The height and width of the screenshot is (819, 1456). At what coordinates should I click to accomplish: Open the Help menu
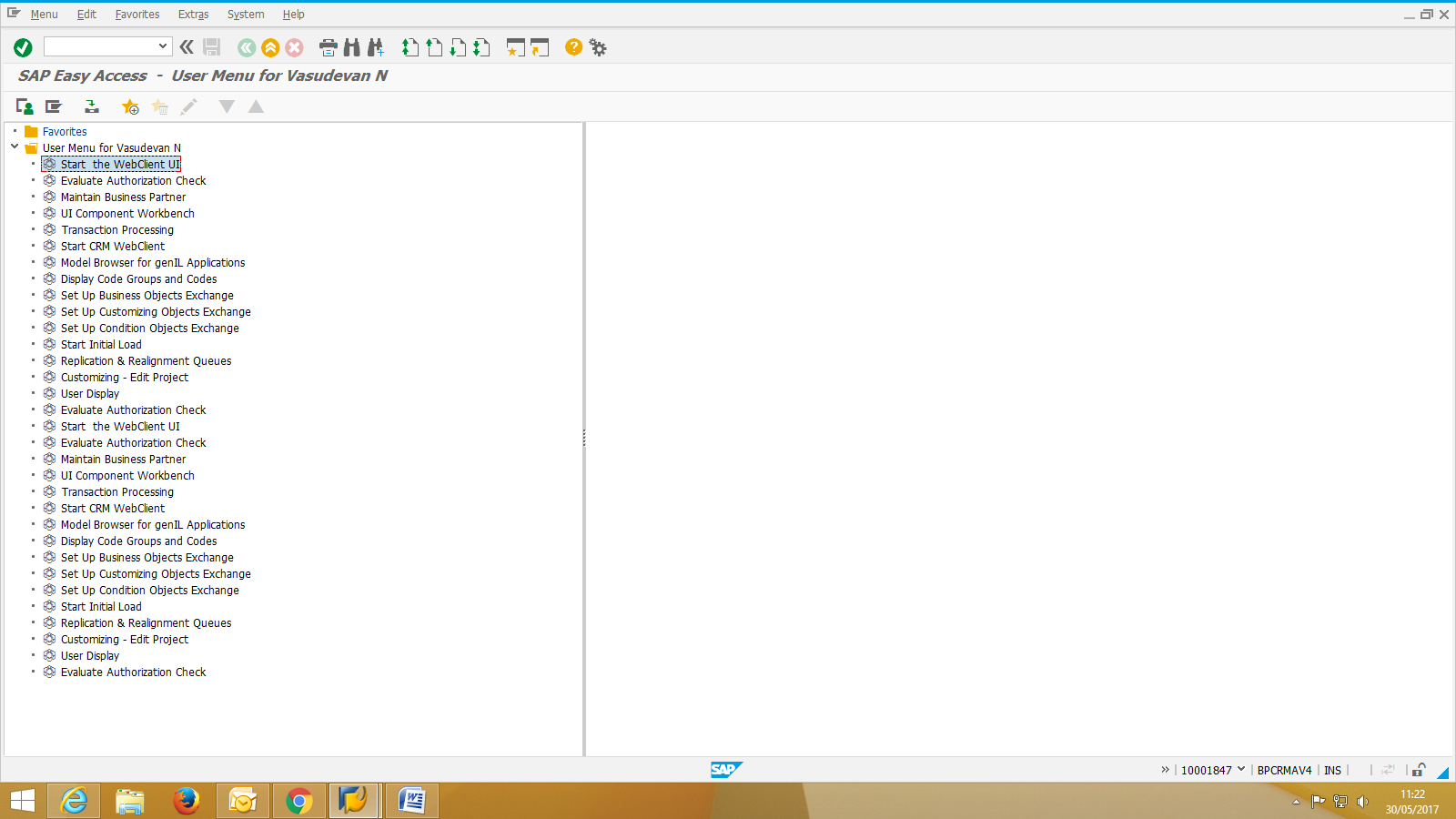coord(293,15)
